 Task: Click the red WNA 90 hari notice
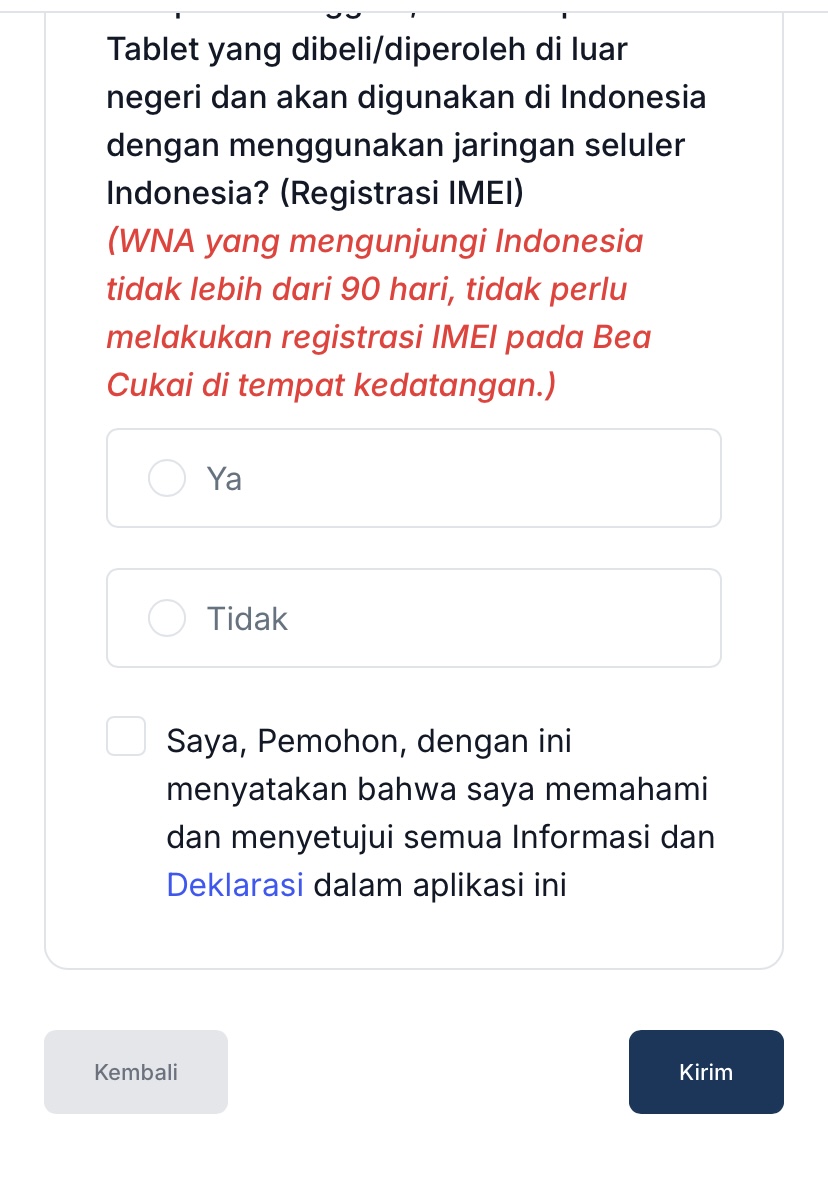[379, 313]
